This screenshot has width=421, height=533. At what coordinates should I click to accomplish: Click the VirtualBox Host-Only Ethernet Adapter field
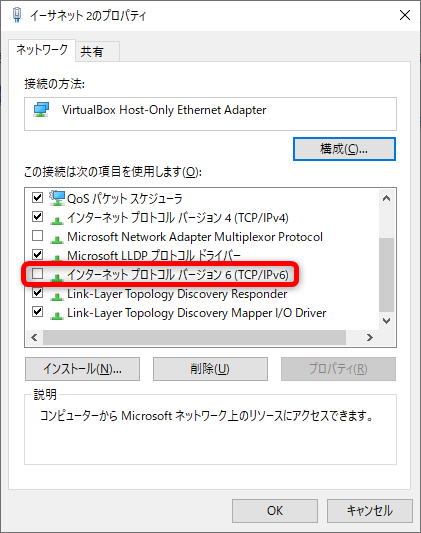pos(210,114)
